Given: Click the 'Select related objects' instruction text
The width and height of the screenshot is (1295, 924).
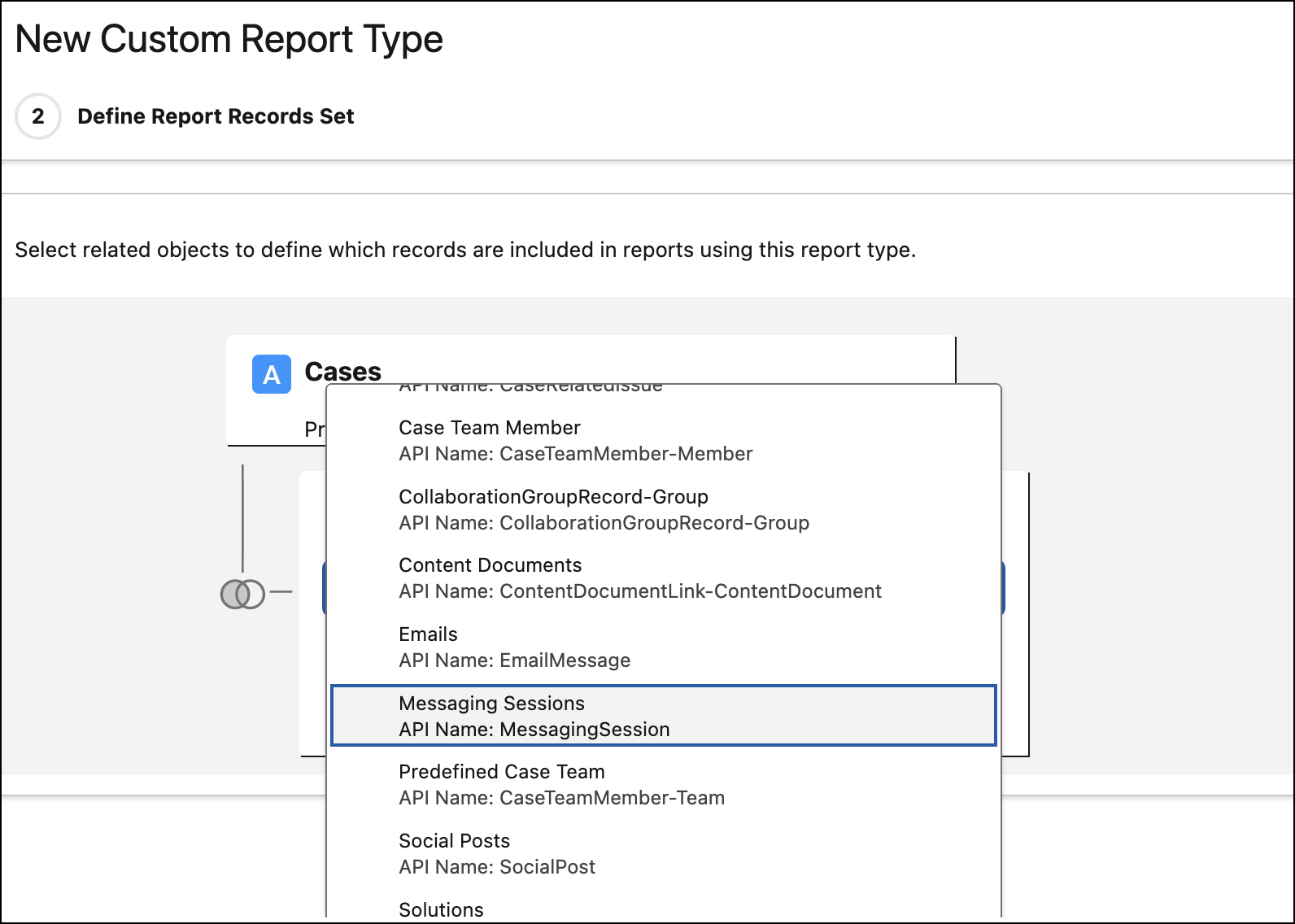Looking at the screenshot, I should [x=465, y=250].
